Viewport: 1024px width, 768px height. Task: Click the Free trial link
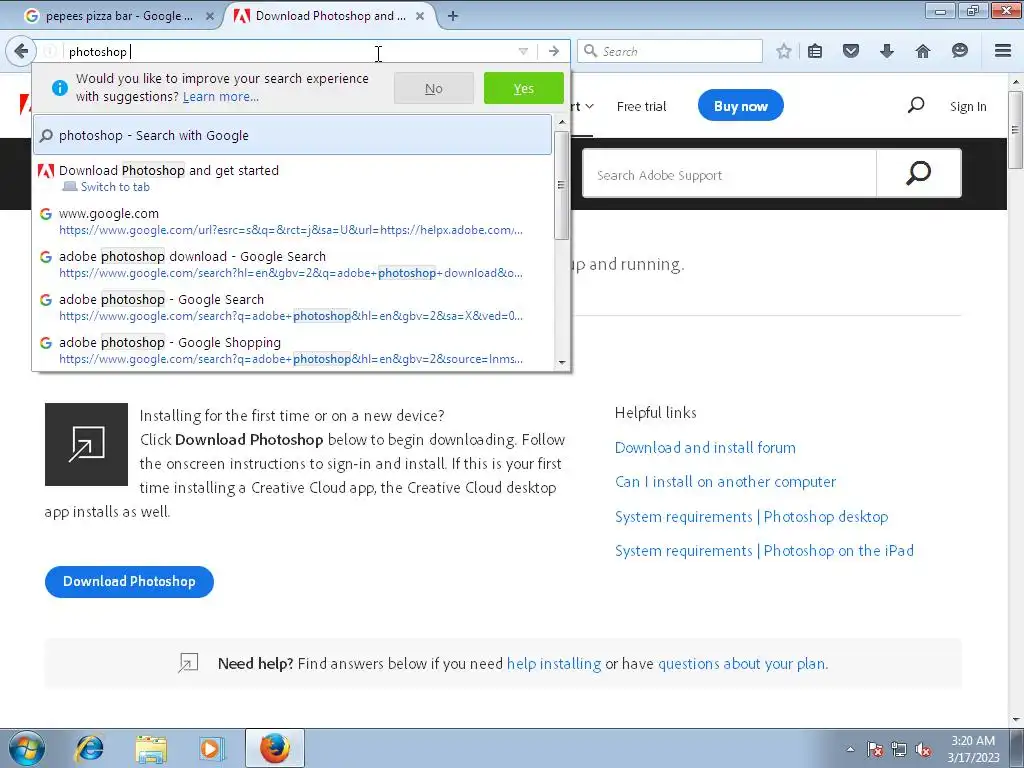click(x=641, y=106)
